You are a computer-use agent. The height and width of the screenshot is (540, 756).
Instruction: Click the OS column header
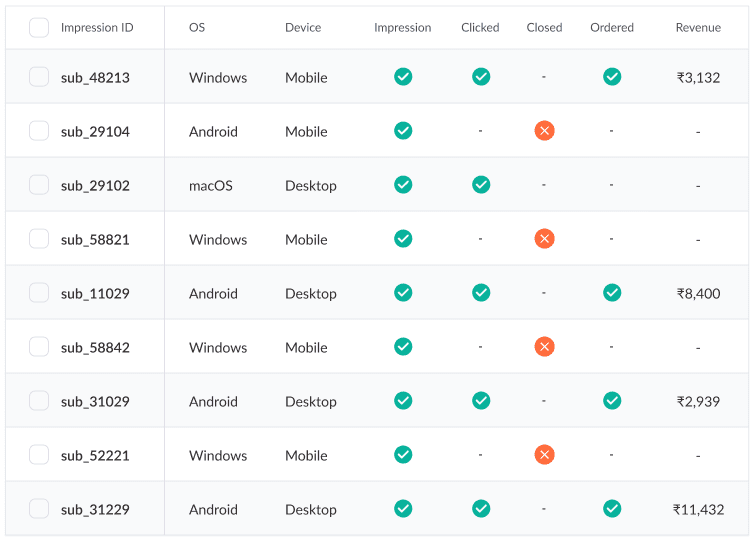click(197, 27)
